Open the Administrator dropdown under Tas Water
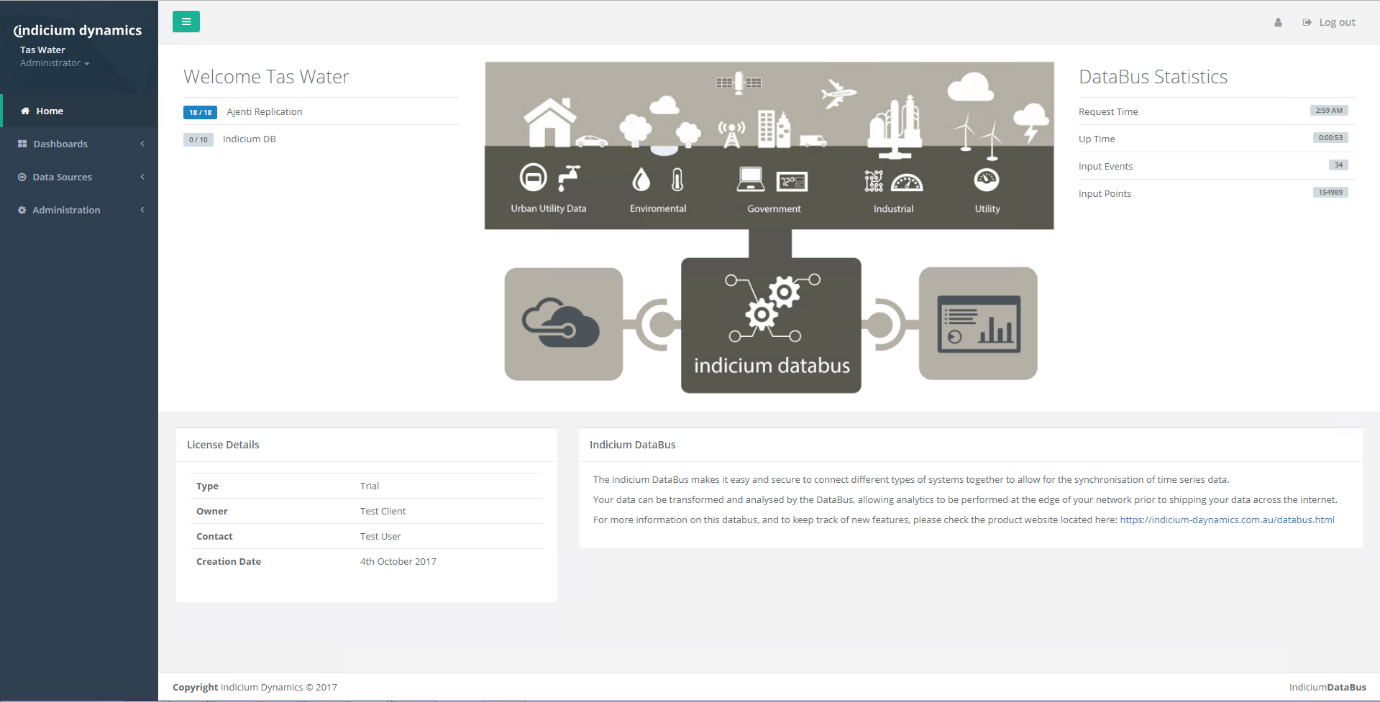Viewport: 1380px width, 702px height. (55, 63)
